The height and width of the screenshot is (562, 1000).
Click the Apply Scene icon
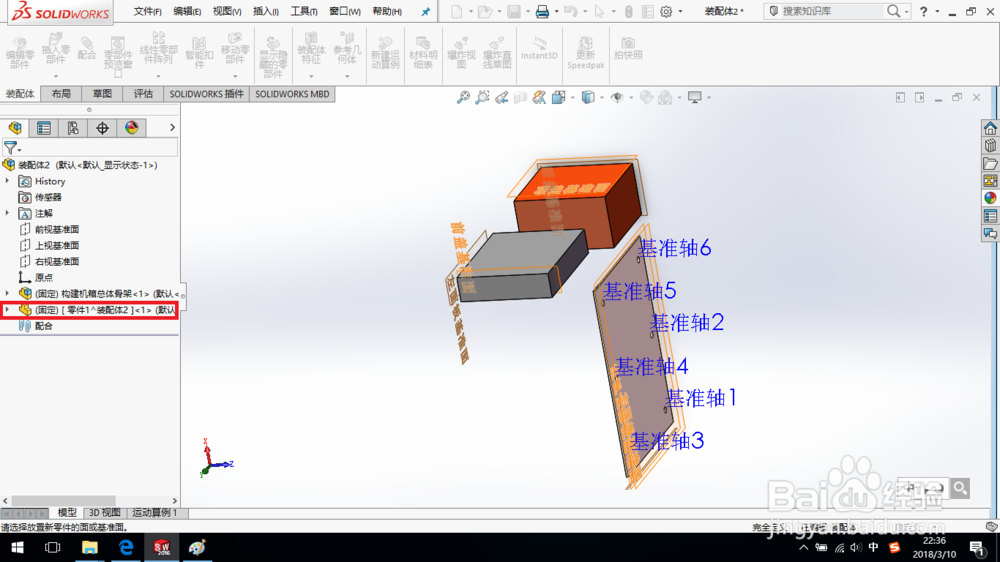tap(665, 98)
